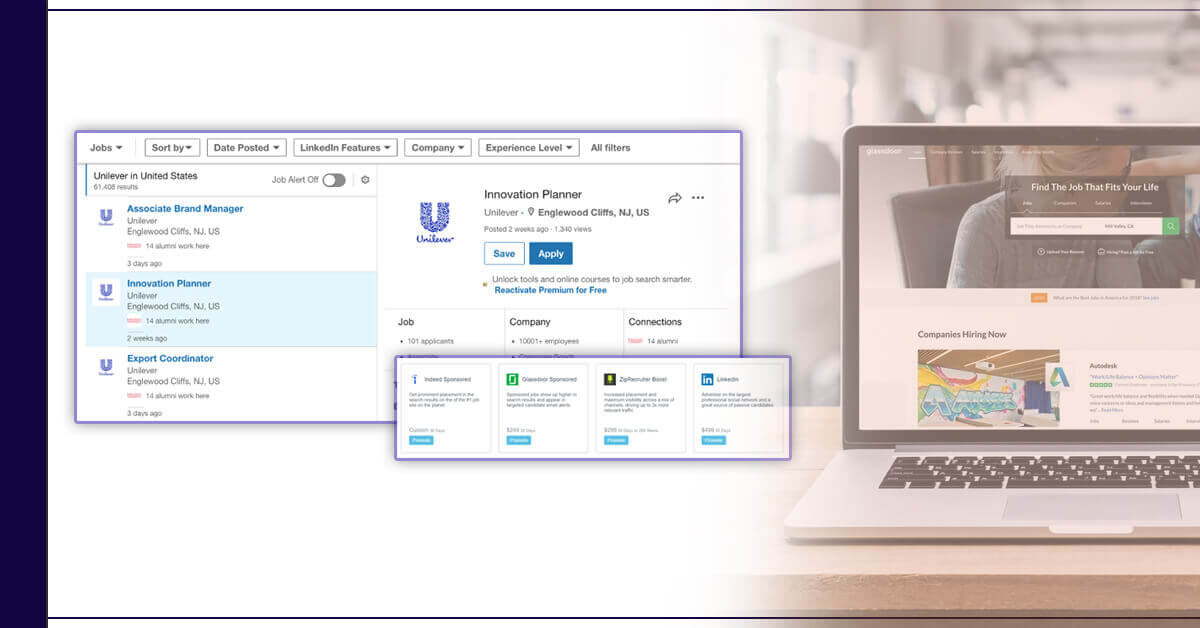This screenshot has width=1200, height=628.
Task: Open All filters
Action: pos(611,148)
